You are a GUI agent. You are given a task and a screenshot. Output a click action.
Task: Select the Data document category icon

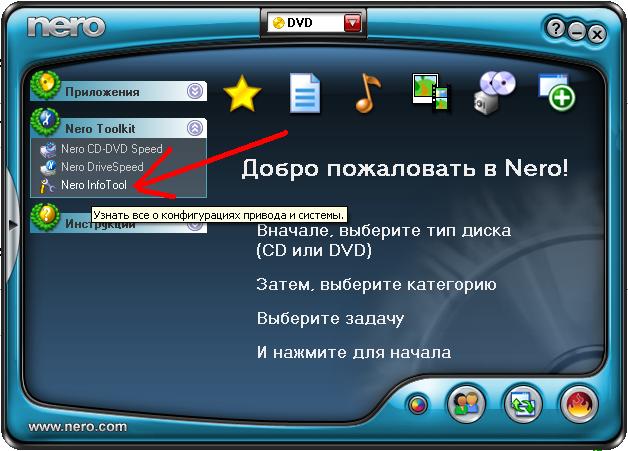[305, 93]
